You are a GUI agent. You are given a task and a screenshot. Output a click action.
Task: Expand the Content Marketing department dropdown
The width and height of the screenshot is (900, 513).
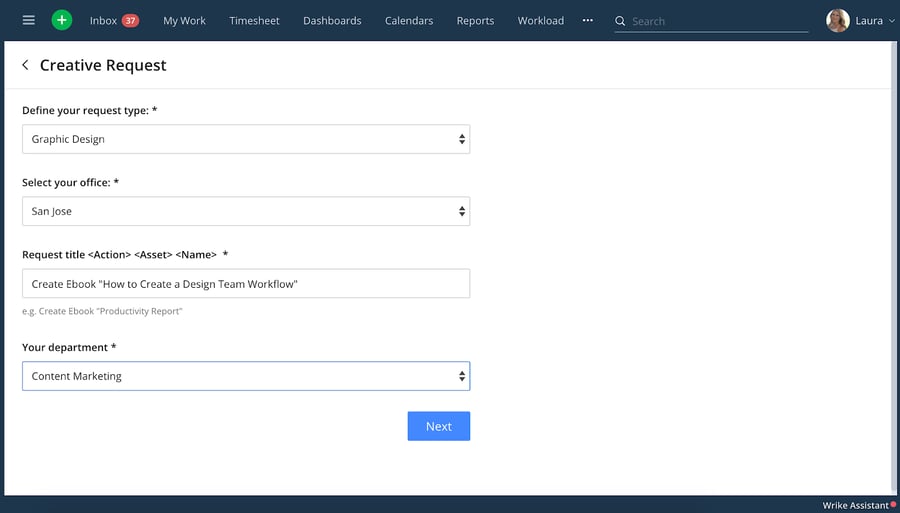pos(246,376)
